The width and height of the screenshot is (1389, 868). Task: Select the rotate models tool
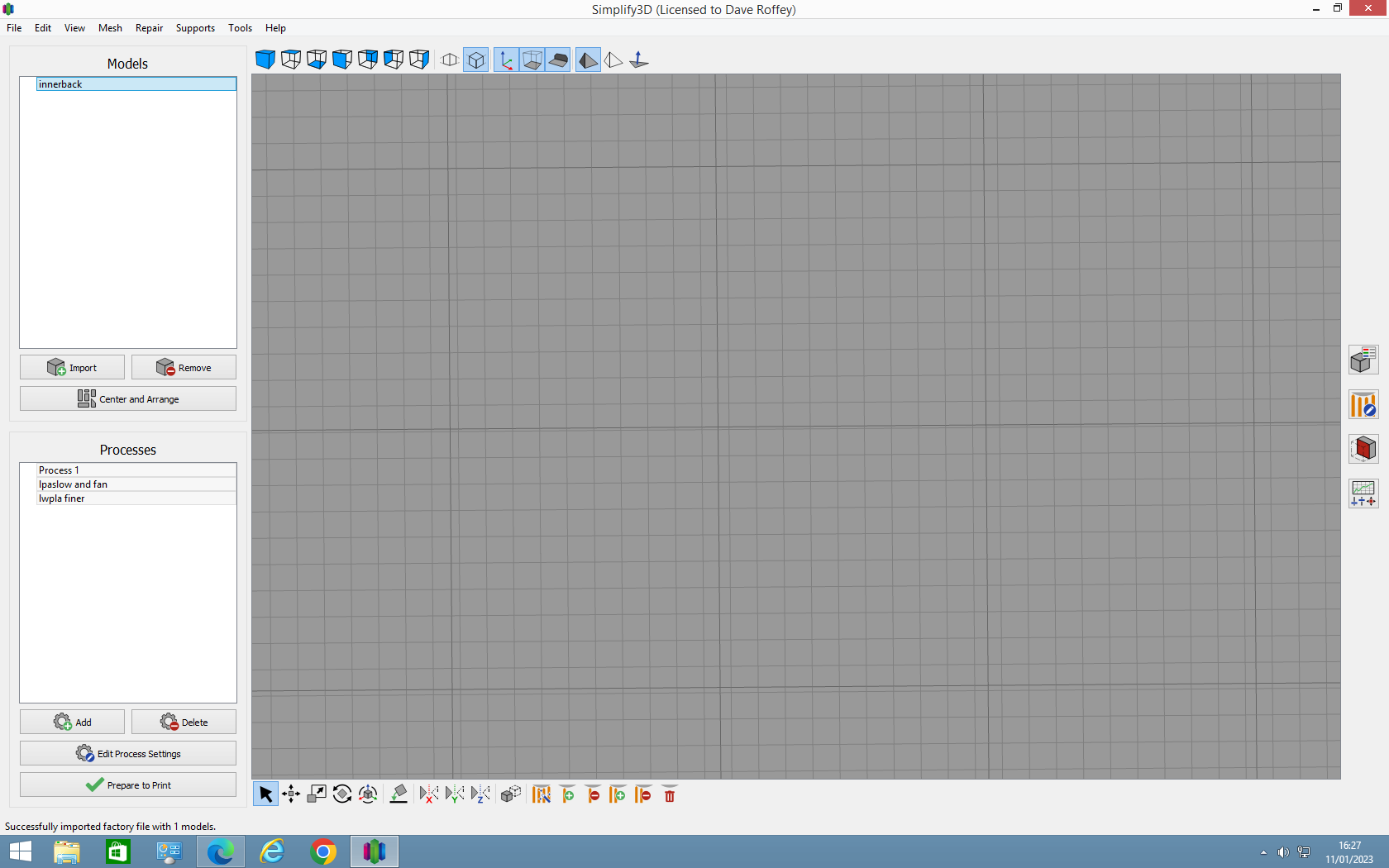pos(342,794)
